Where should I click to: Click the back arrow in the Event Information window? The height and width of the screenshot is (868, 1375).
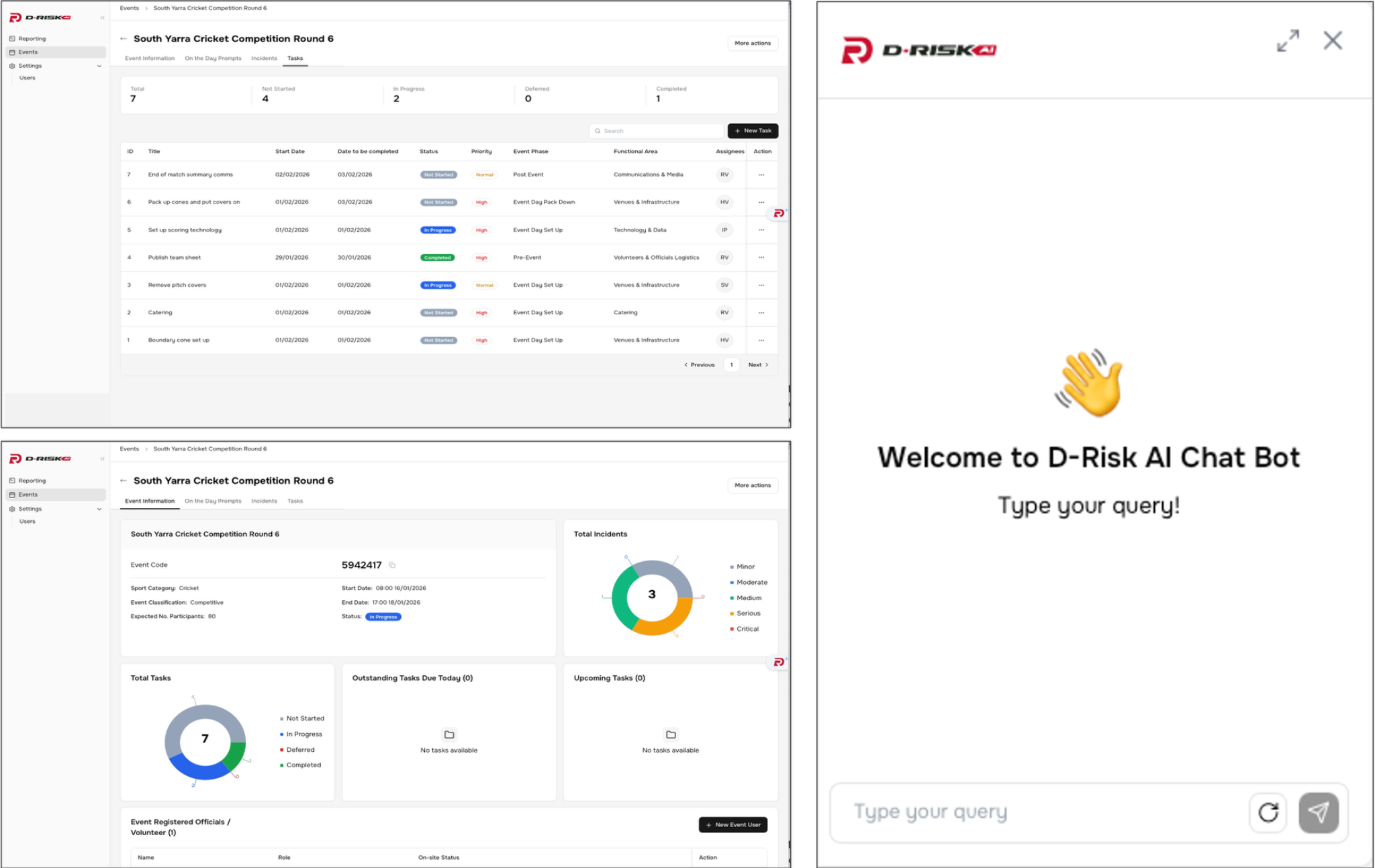click(x=124, y=481)
